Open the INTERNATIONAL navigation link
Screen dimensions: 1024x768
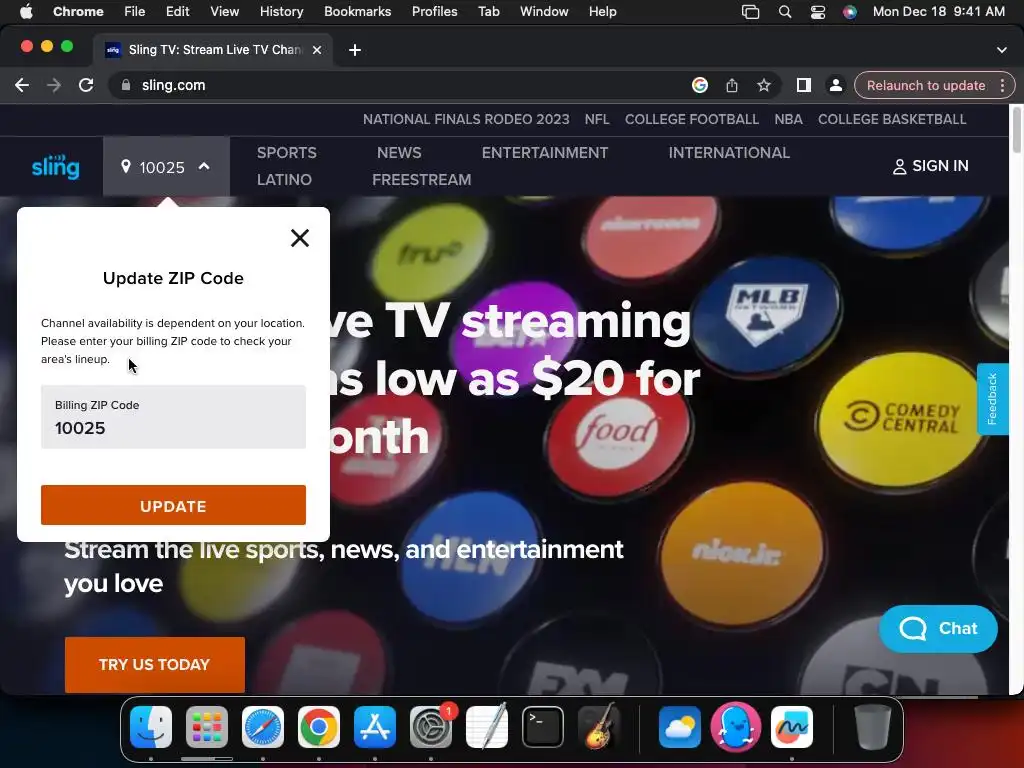coord(729,153)
